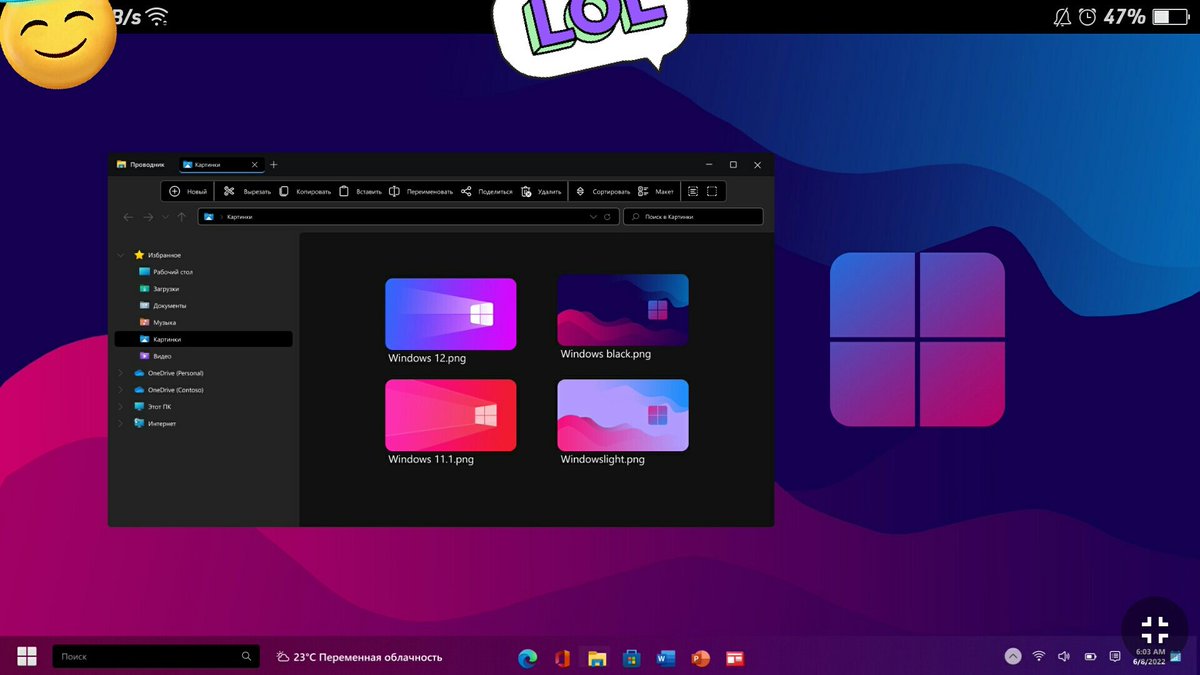Open Microsoft Store from taskbar
The width and height of the screenshot is (1200, 675).
[631, 658]
